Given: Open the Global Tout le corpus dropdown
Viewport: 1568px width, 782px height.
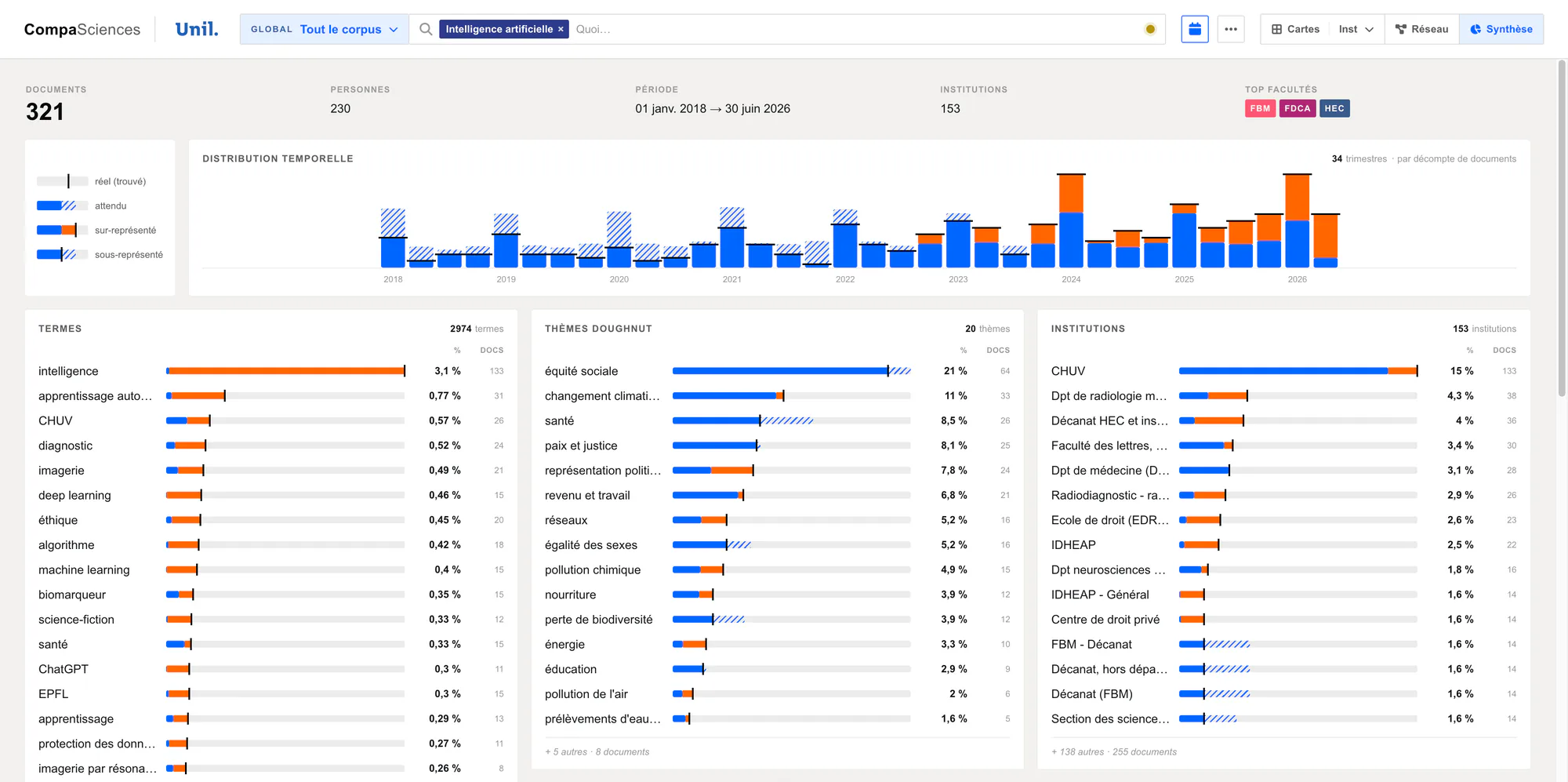Looking at the screenshot, I should click(325, 29).
